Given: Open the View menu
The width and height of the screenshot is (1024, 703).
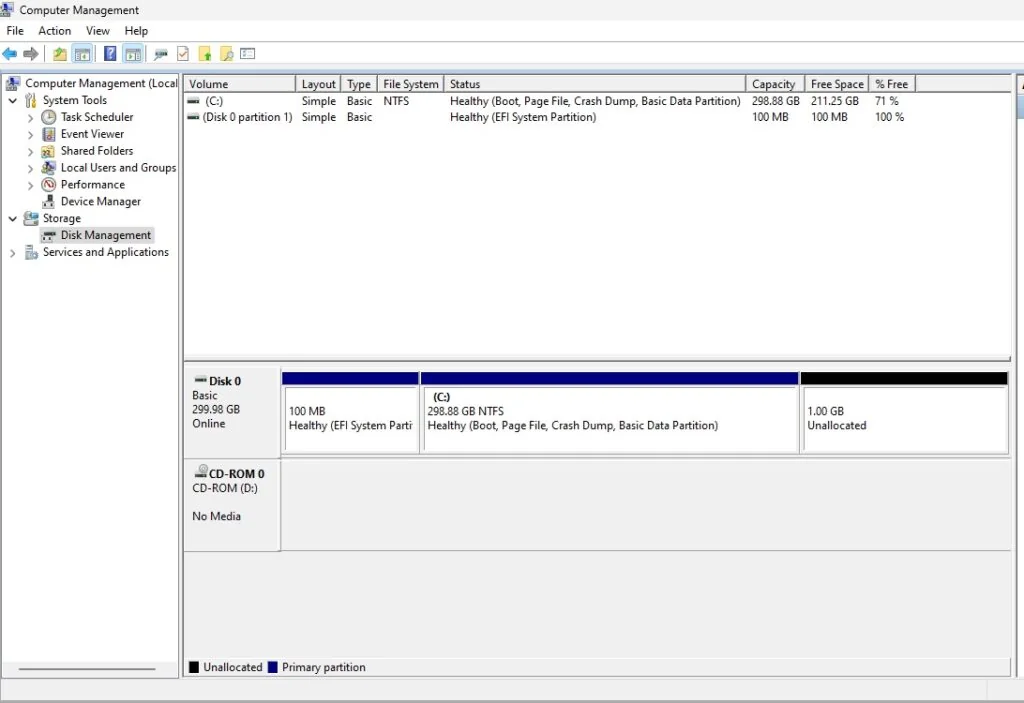Looking at the screenshot, I should [98, 31].
